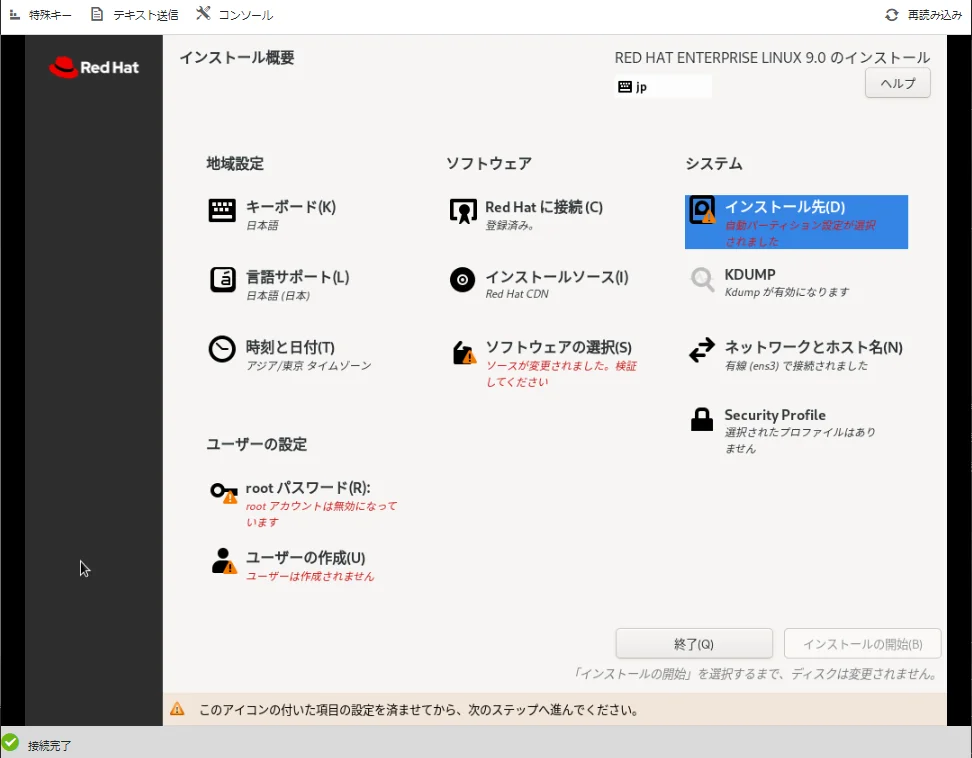Click the ヘルプ button
The width and height of the screenshot is (972, 758).
(x=897, y=83)
